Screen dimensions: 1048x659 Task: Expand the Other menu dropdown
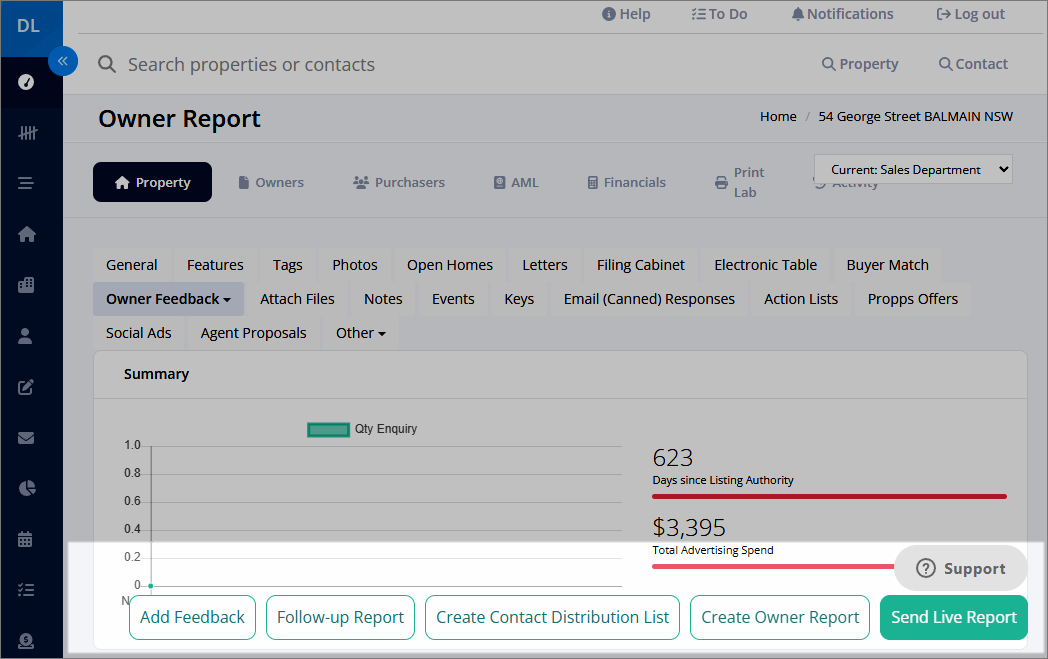[x=359, y=332]
